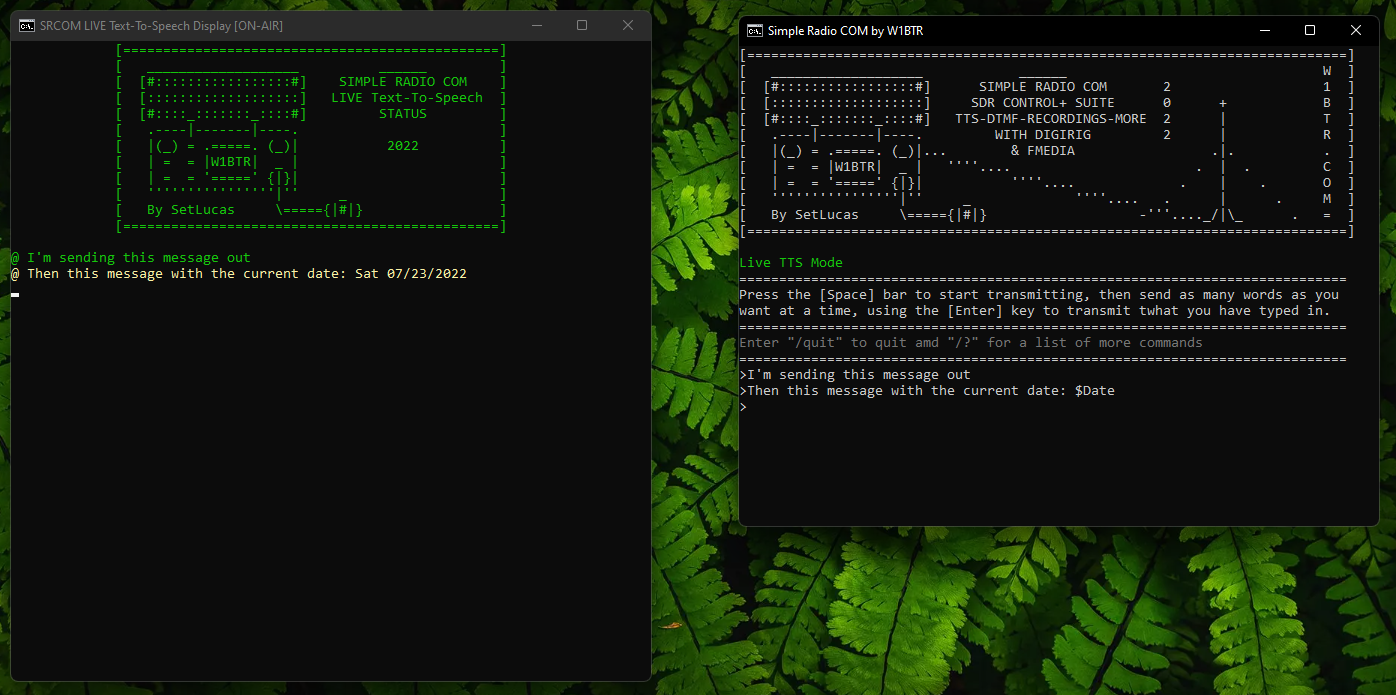The image size is (1396, 695).
Task: Click the line 'want at a time, using the [Enter] key'
Action: [x=1035, y=311]
